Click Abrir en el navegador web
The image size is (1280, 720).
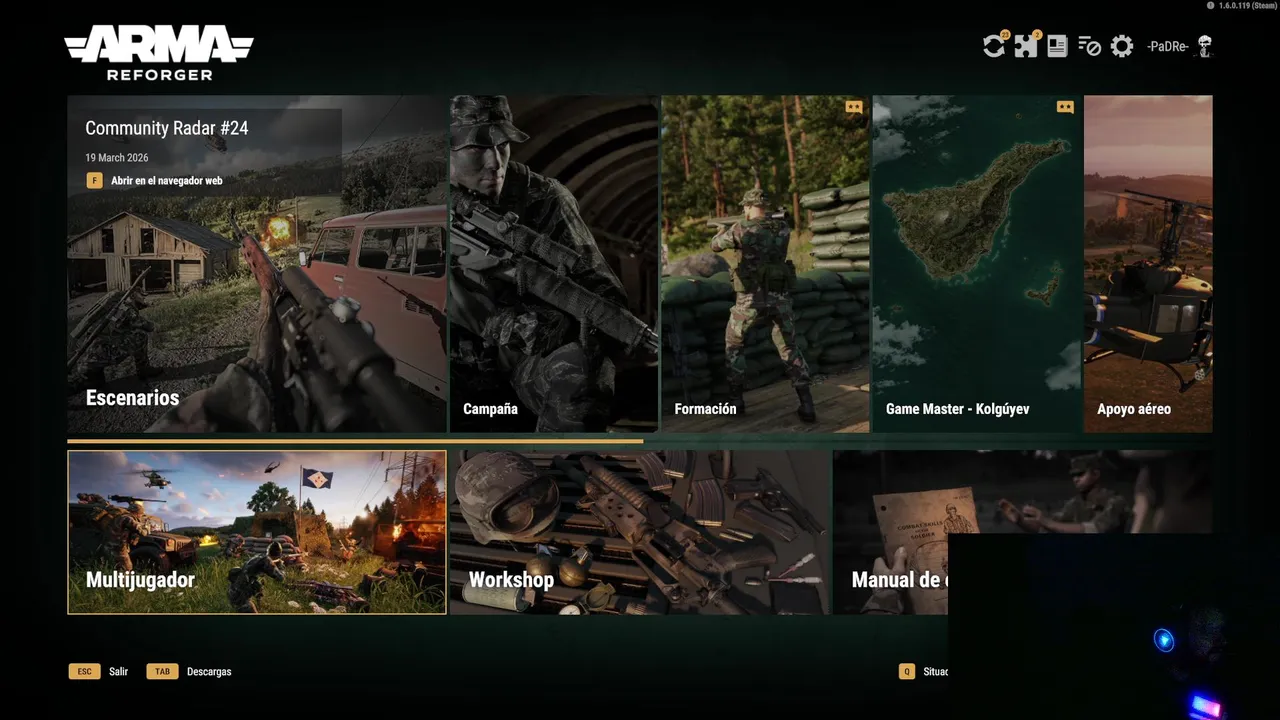click(x=167, y=181)
